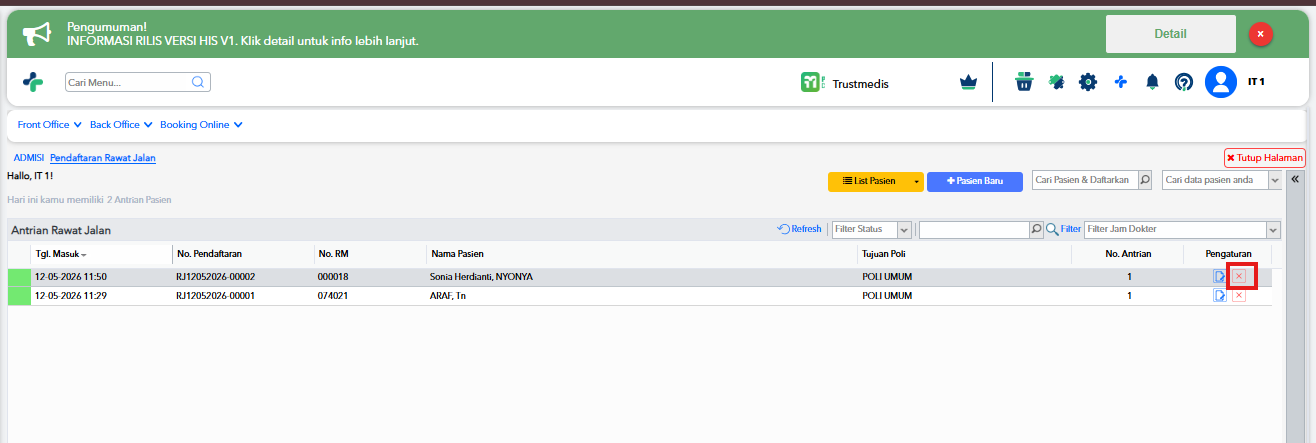The height and width of the screenshot is (443, 1316).
Task: Expand the Booking Online menu
Action: [202, 125]
